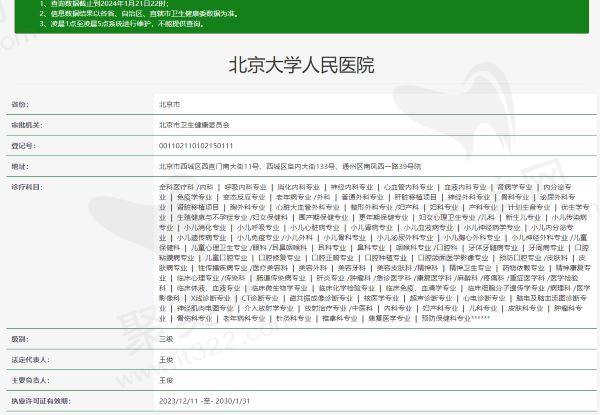Click X线诊断专业 in specialties
The image size is (600, 415).
[210, 298]
